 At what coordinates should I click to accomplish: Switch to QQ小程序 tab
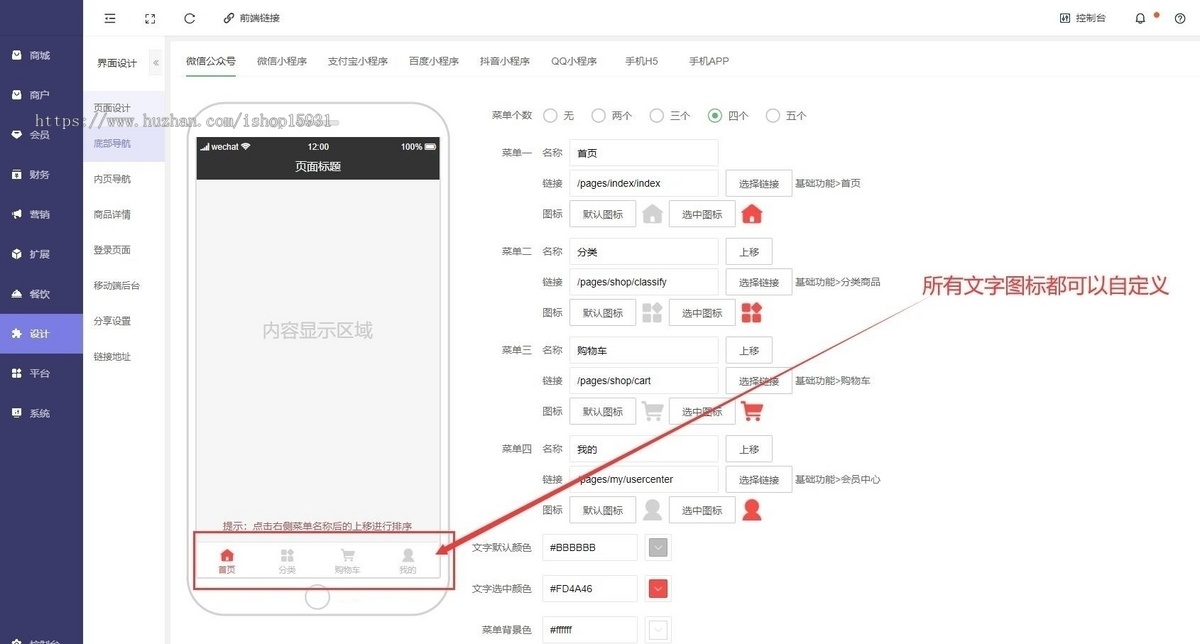[574, 61]
